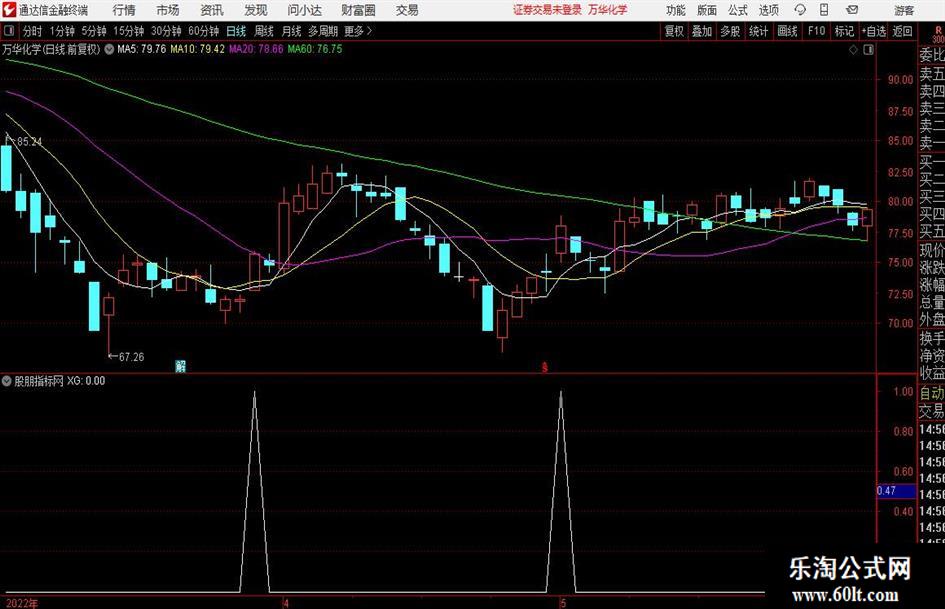Viewport: 945px width, 609px height.
Task: Open the 交易 menu
Action: click(407, 10)
